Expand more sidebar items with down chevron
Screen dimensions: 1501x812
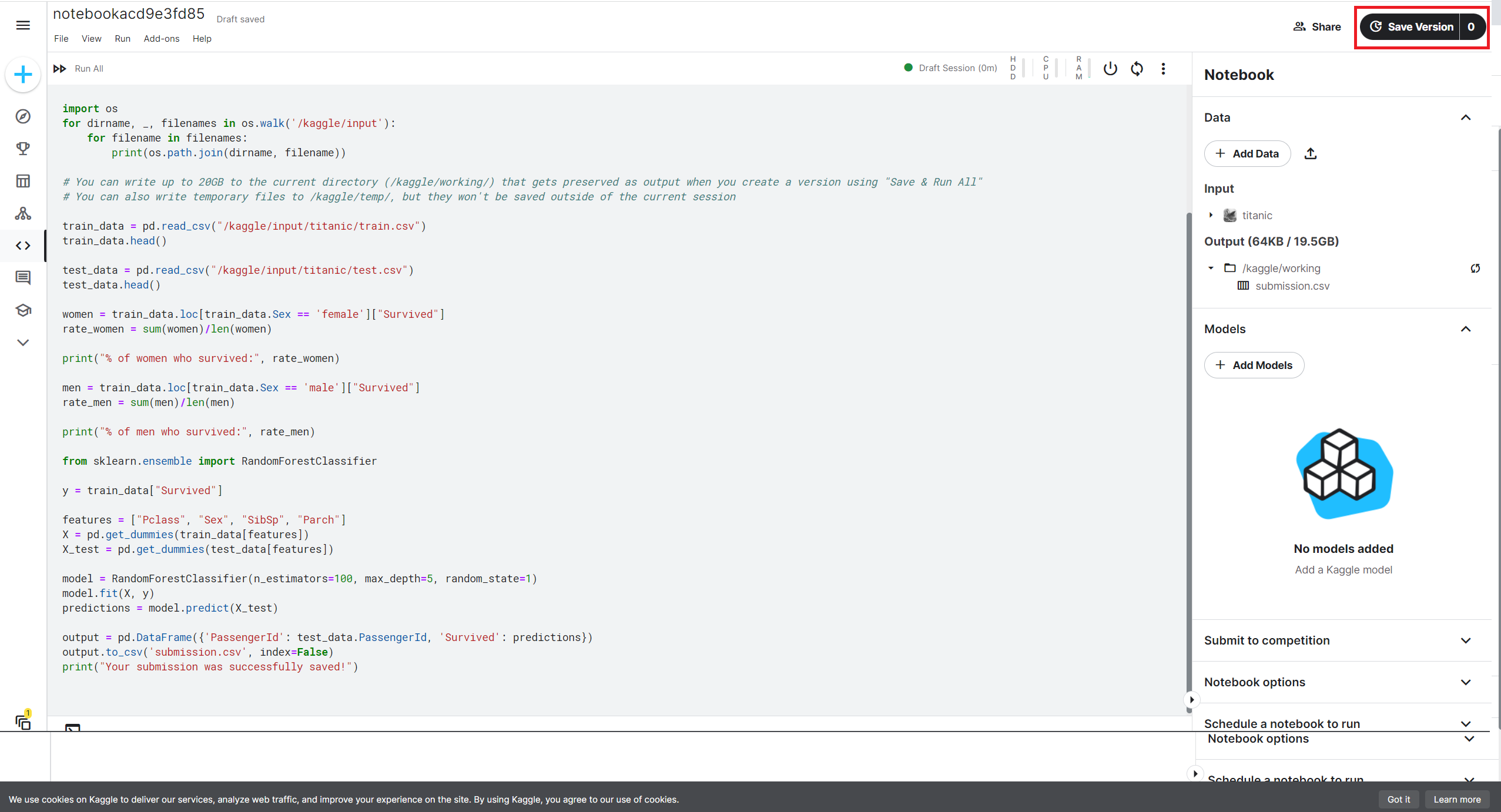pyautogui.click(x=23, y=343)
